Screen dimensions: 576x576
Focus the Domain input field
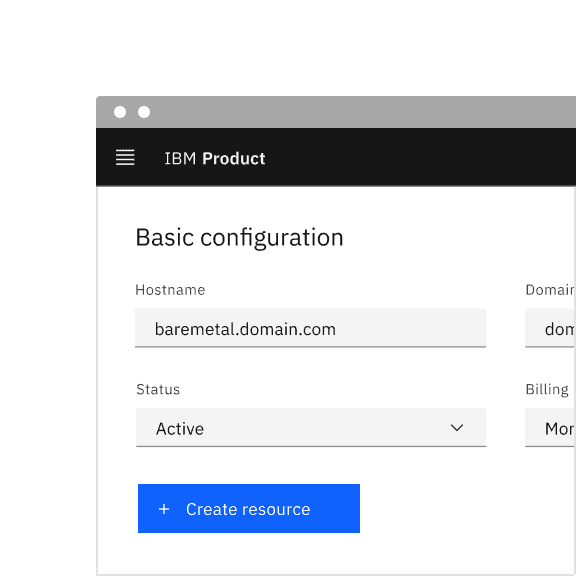(x=550, y=328)
